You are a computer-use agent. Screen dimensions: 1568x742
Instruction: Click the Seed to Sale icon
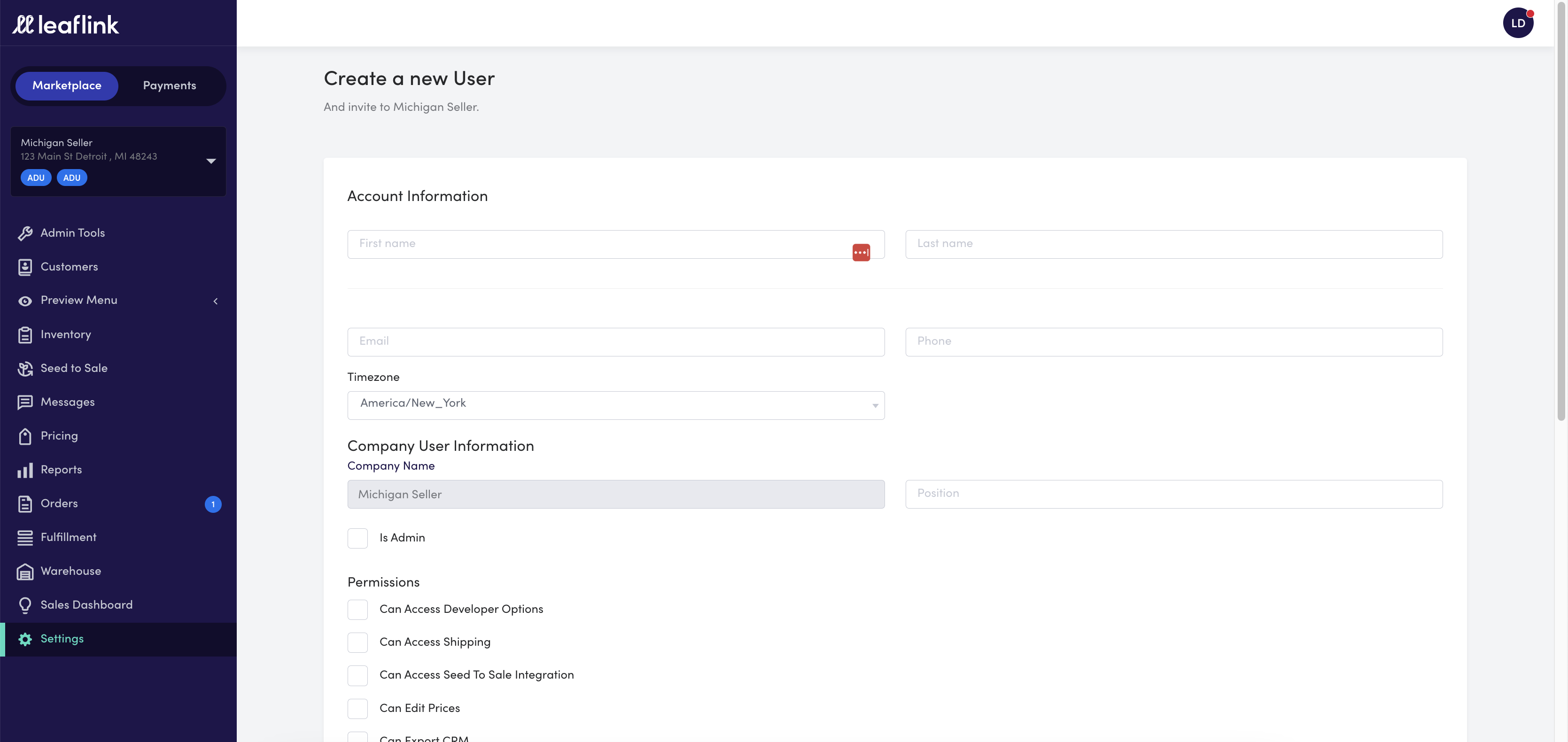[x=25, y=369]
